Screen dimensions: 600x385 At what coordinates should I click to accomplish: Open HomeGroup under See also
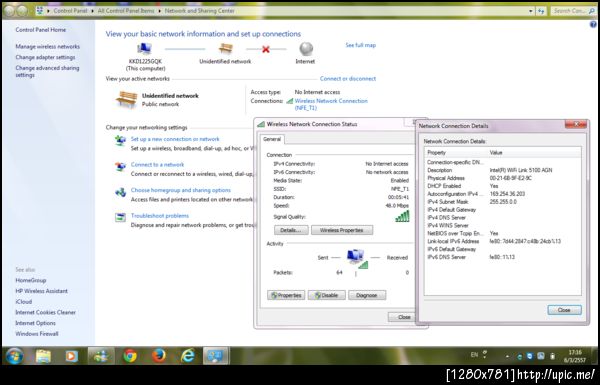click(31, 280)
